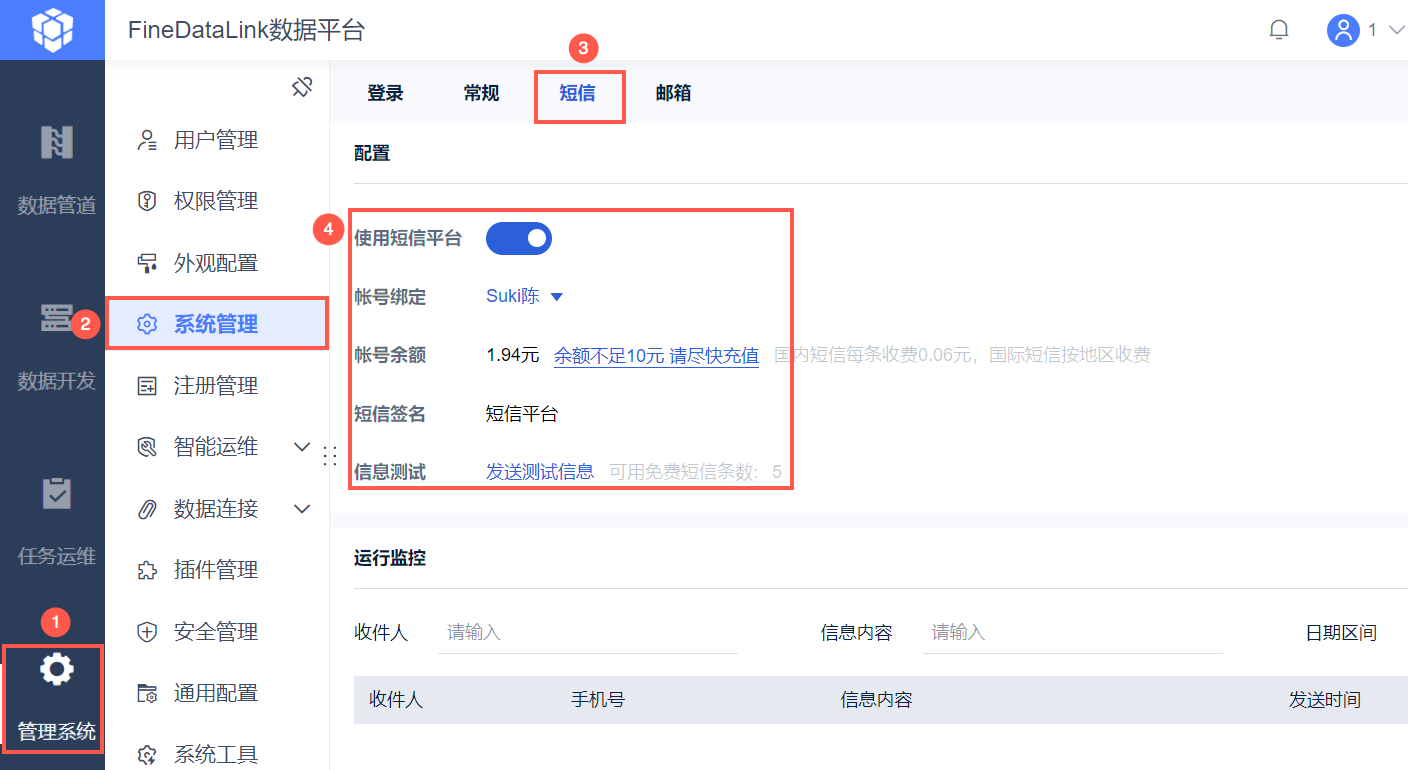The image size is (1408, 770).
Task: Click the 发送测试信息 link
Action: (540, 471)
